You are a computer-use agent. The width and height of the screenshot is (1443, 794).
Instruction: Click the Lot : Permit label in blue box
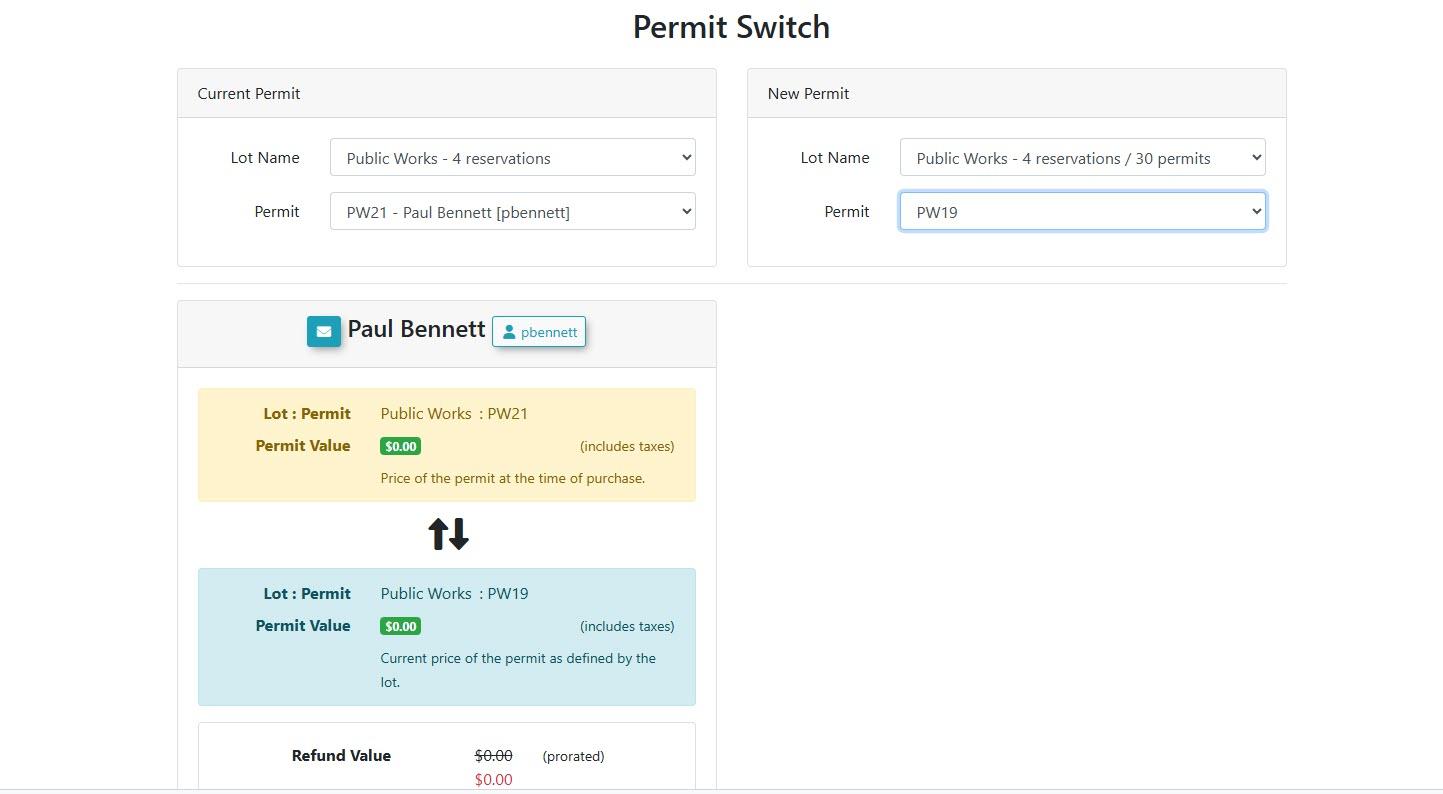(x=307, y=594)
